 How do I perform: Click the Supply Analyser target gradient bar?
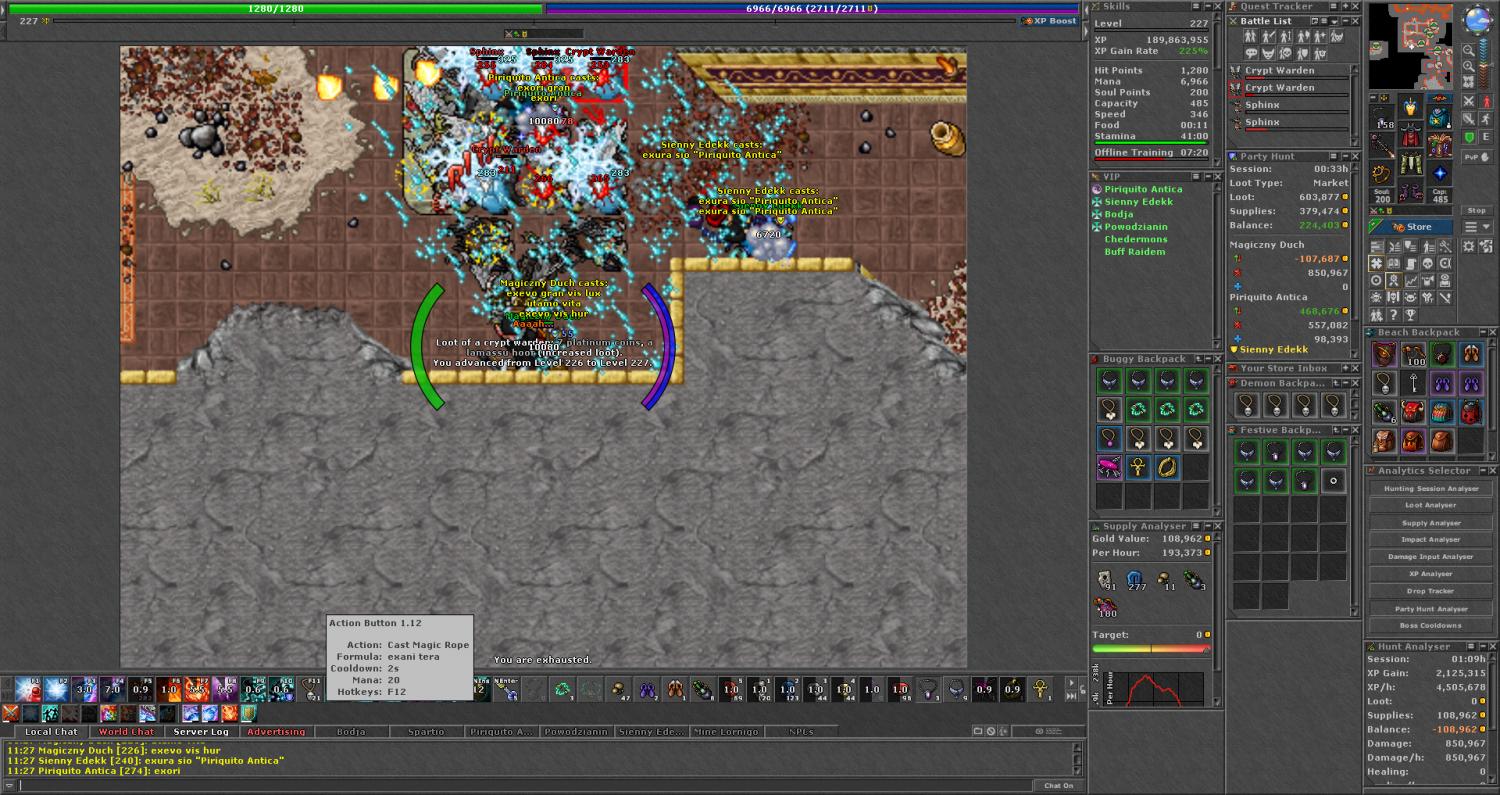coord(1151,648)
